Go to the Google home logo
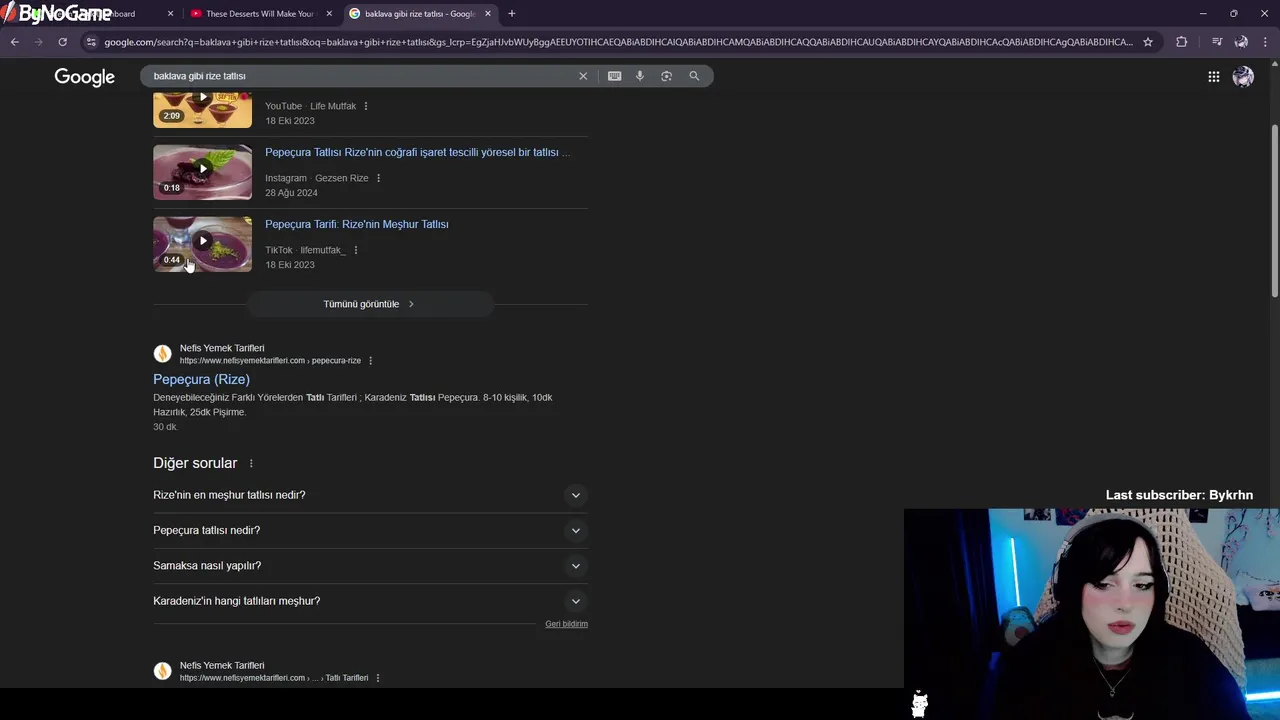 point(85,77)
